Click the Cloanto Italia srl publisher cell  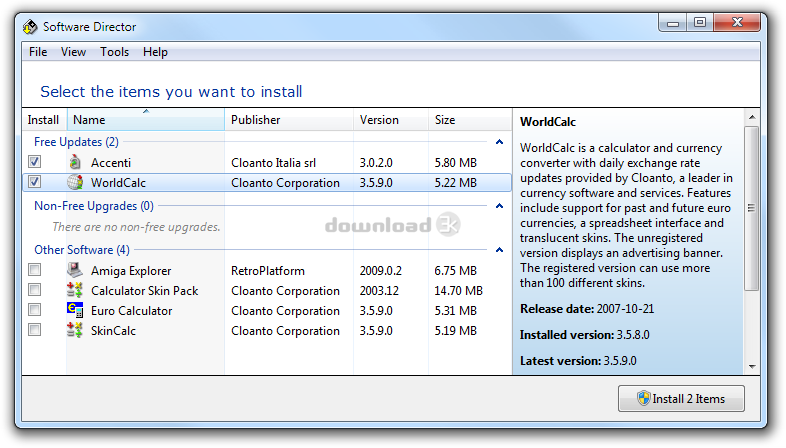[273, 162]
